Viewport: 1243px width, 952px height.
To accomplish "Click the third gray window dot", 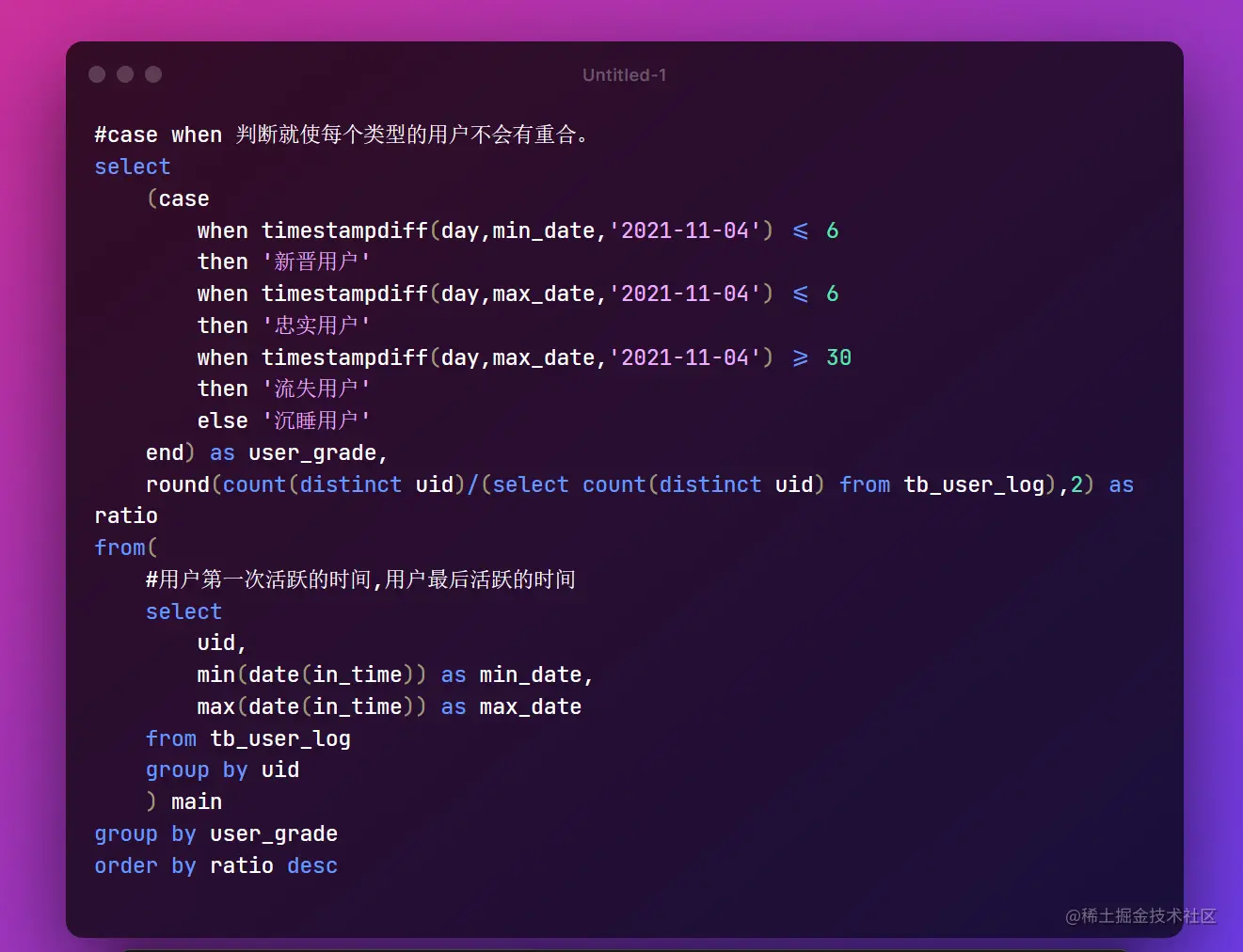I will [x=153, y=74].
